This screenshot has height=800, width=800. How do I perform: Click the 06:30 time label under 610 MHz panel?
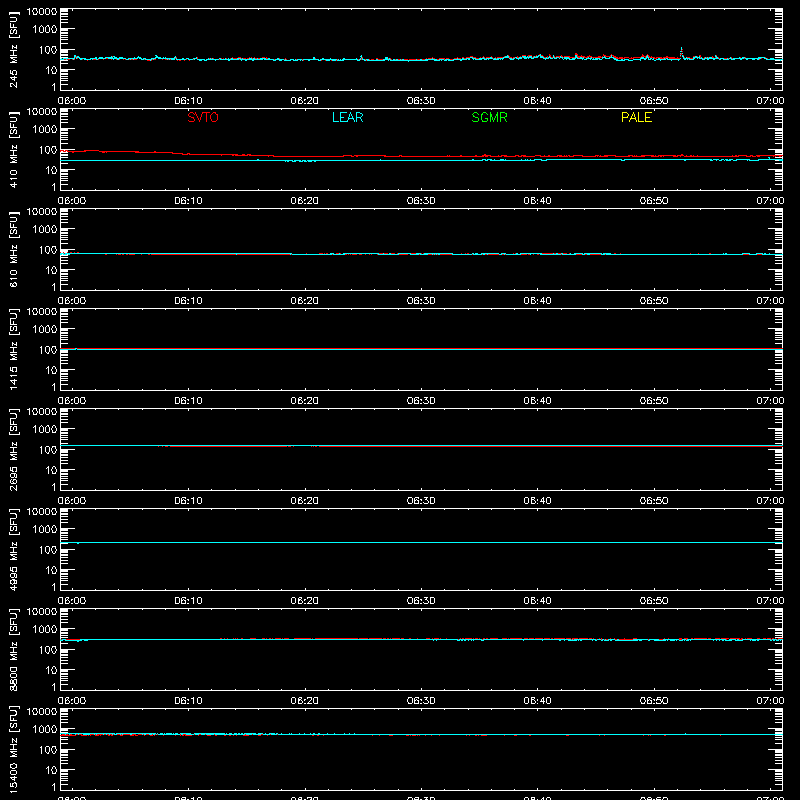tap(421, 301)
